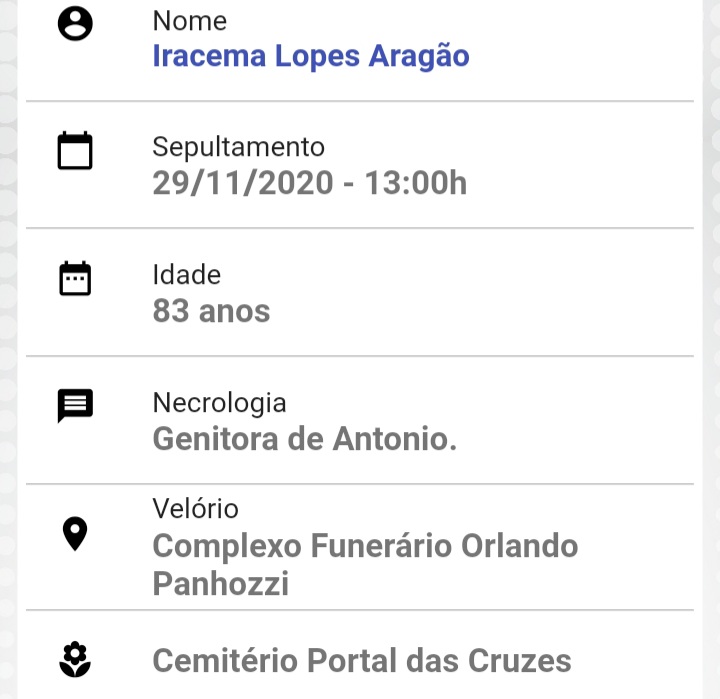The height and width of the screenshot is (699, 720).
Task: Click the Nome field label
Action: [190, 21]
